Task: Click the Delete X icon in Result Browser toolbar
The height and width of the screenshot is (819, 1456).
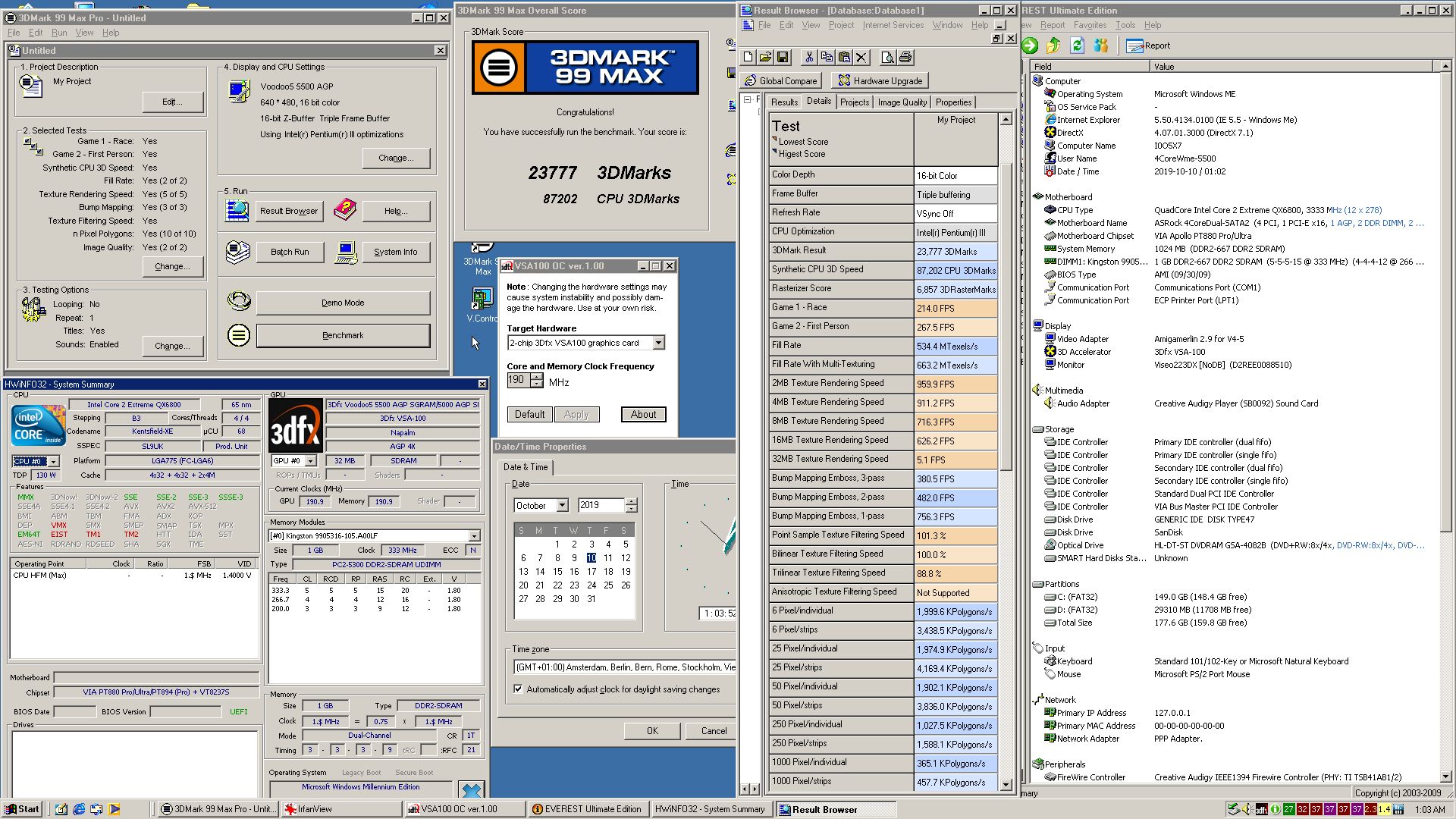Action: click(861, 58)
